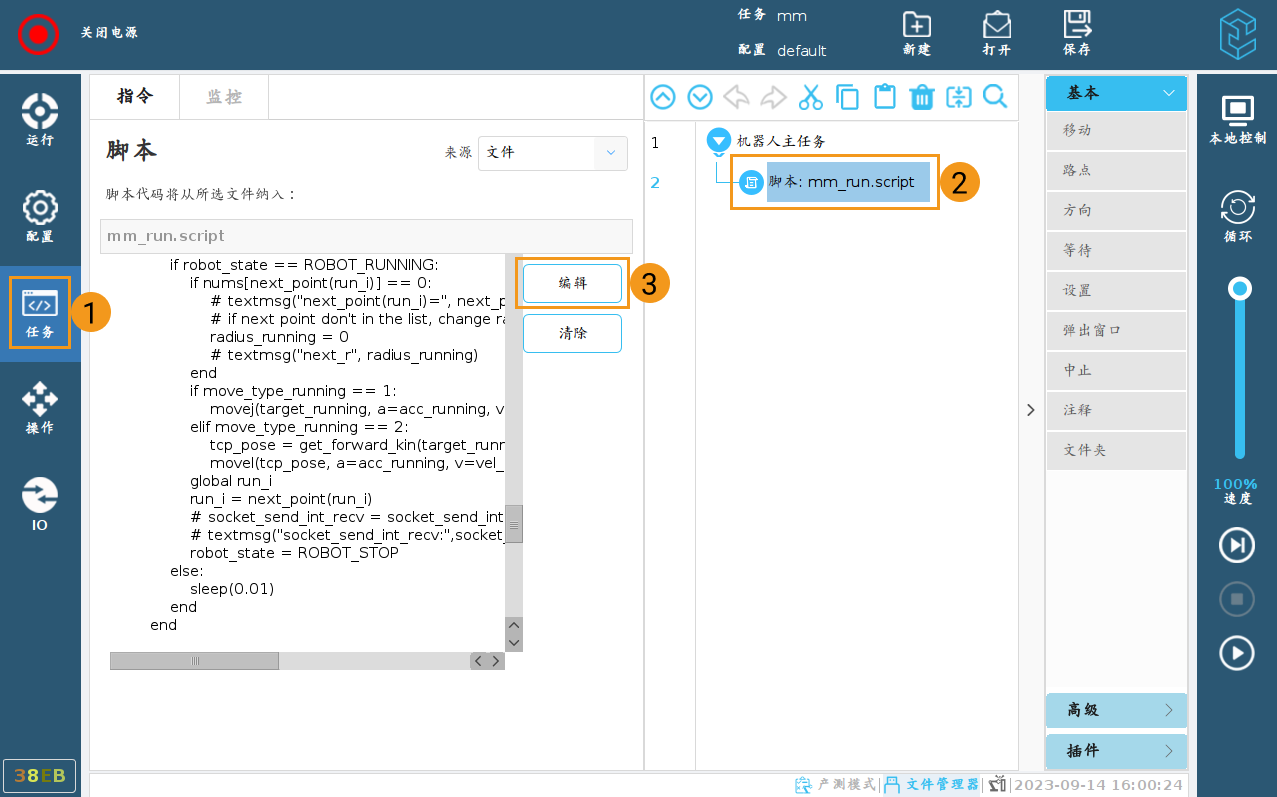Image resolution: width=1277 pixels, height=797 pixels.
Task: Collapse the 基本 command category
Action: coord(1116,93)
